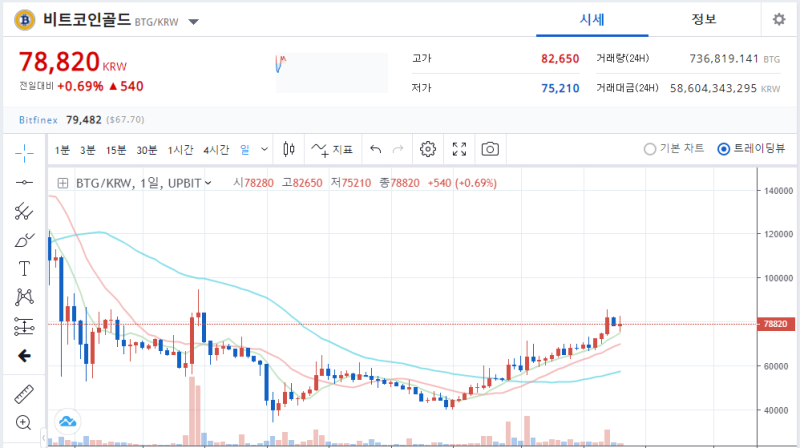
Task: Set interval to 4시간
Action: point(216,150)
